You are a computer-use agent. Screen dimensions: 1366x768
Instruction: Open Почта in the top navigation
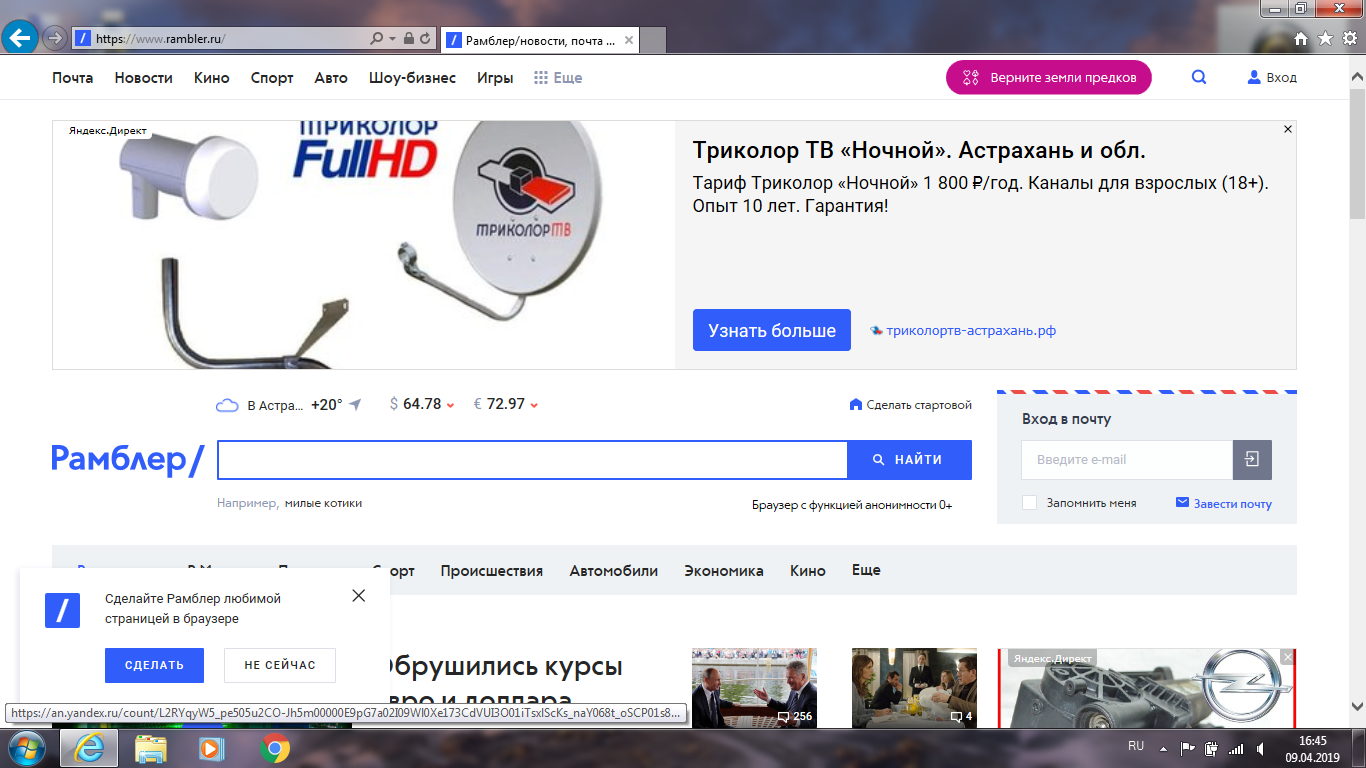tap(73, 77)
